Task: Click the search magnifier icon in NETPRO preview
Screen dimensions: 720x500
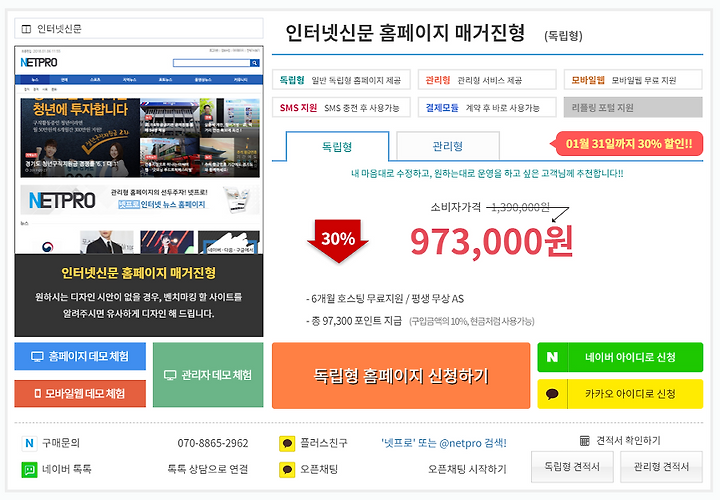Action: point(254,63)
